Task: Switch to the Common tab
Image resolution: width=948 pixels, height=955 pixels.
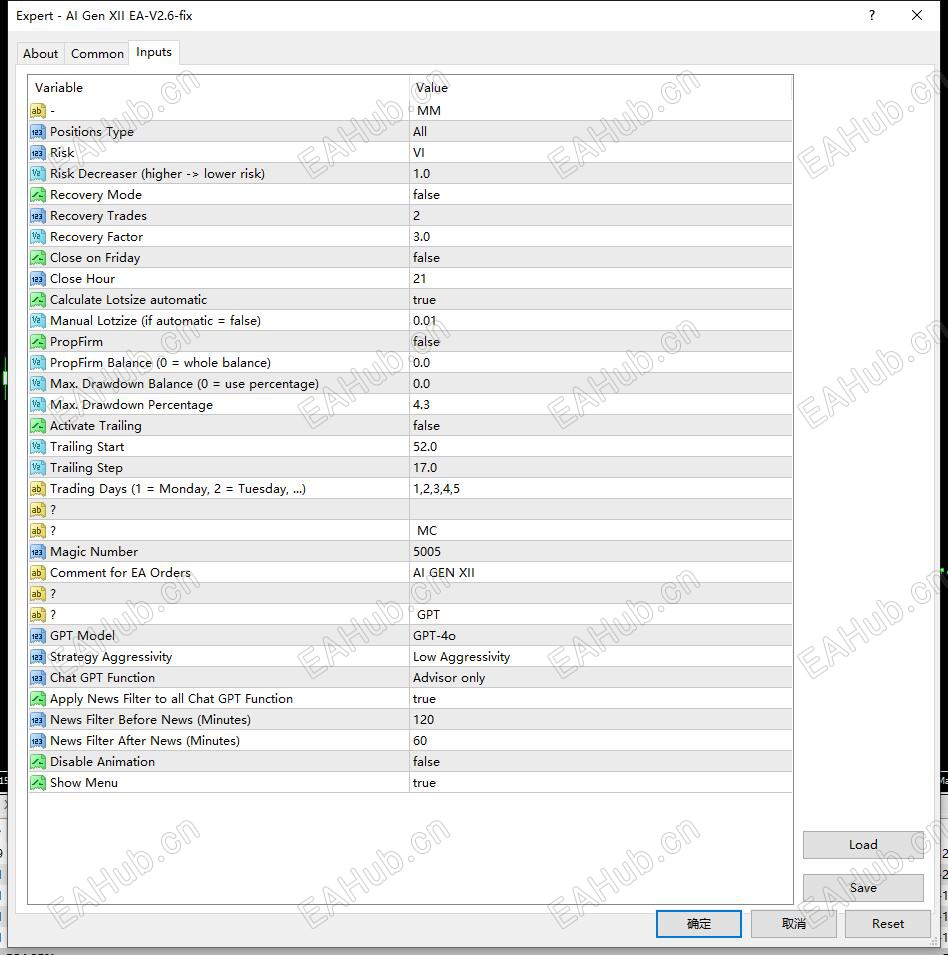Action: pos(97,54)
